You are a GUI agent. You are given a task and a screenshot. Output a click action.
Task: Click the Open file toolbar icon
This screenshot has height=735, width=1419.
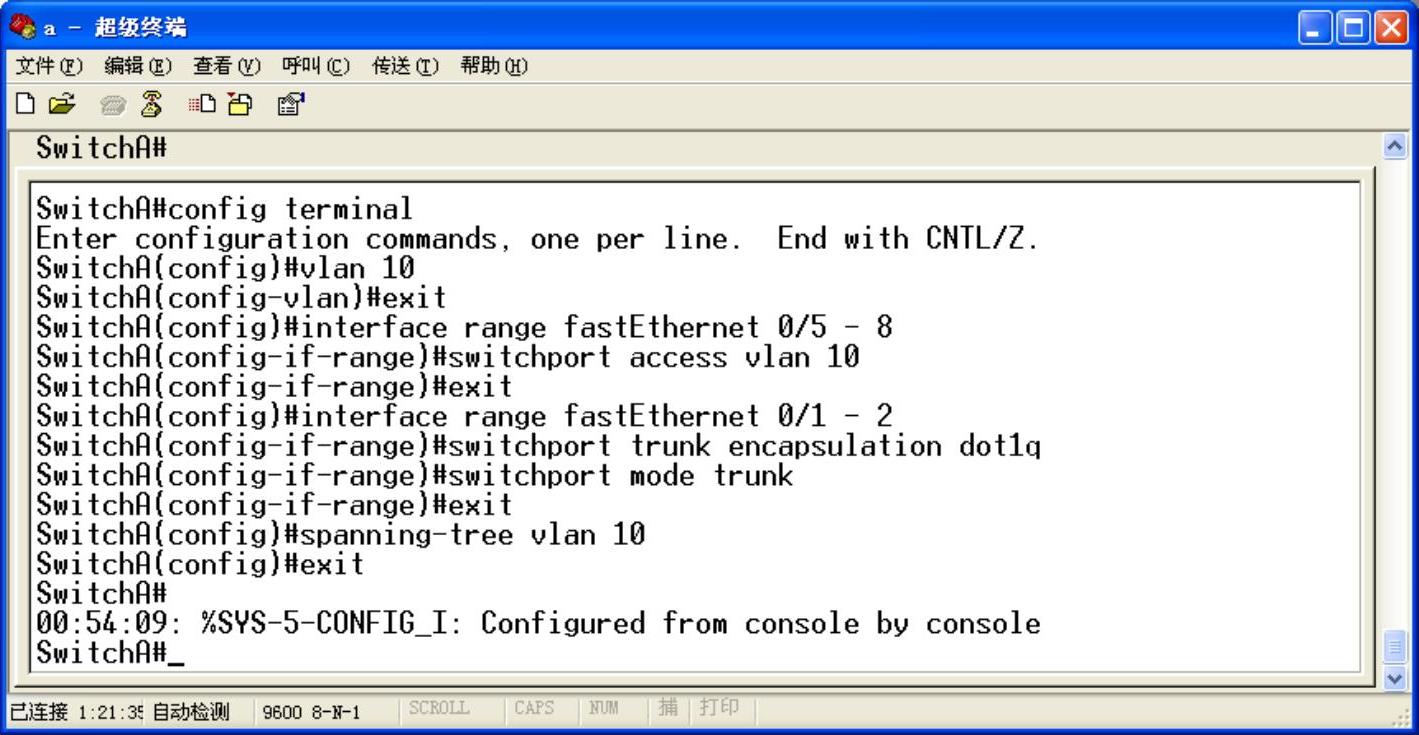click(62, 104)
